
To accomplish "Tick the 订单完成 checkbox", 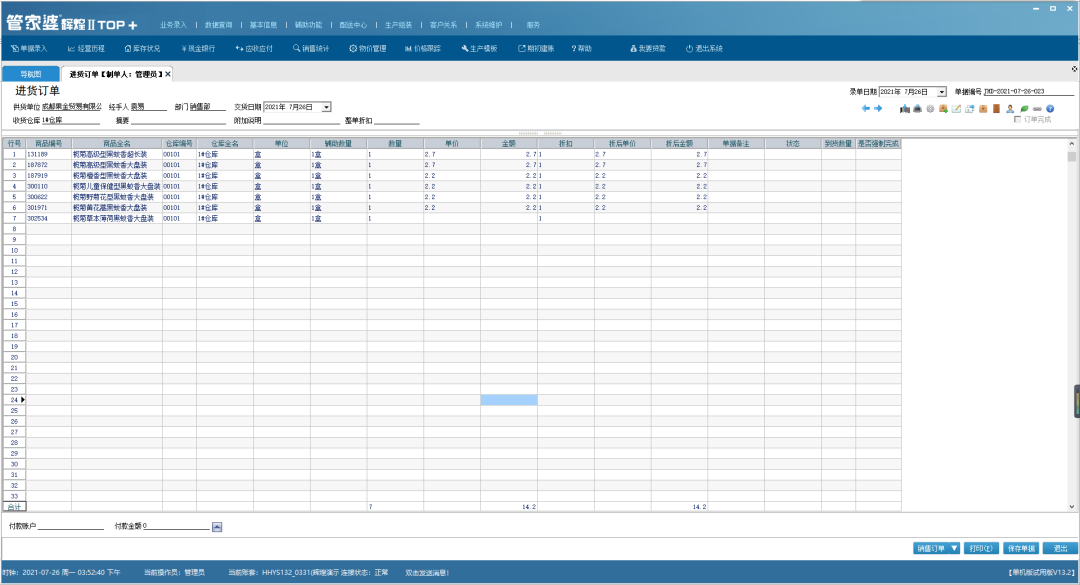I will pos(1018,119).
